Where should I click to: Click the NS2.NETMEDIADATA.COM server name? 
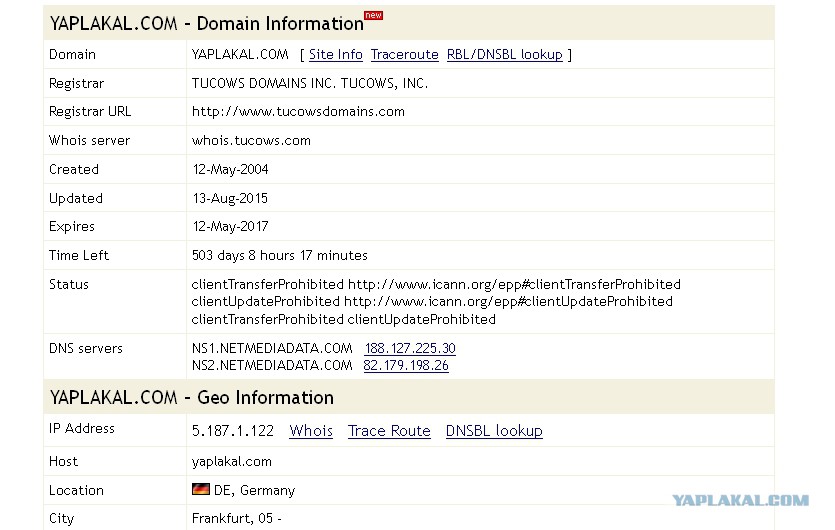(x=272, y=365)
